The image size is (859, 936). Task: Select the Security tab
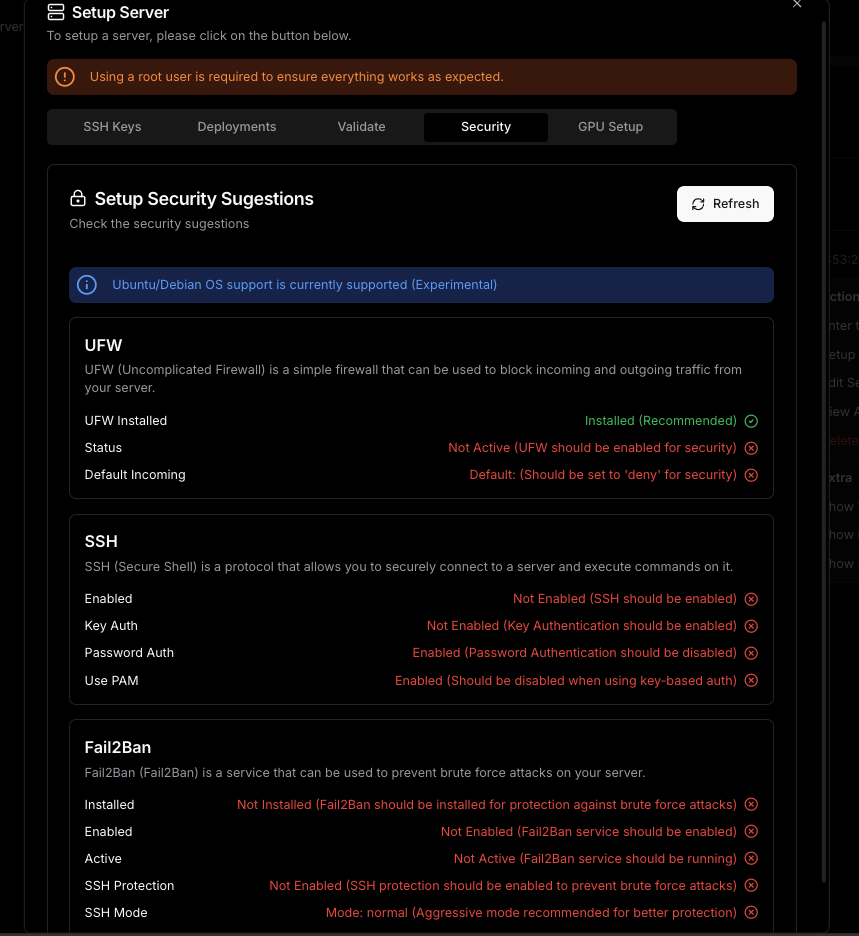[x=485, y=127]
